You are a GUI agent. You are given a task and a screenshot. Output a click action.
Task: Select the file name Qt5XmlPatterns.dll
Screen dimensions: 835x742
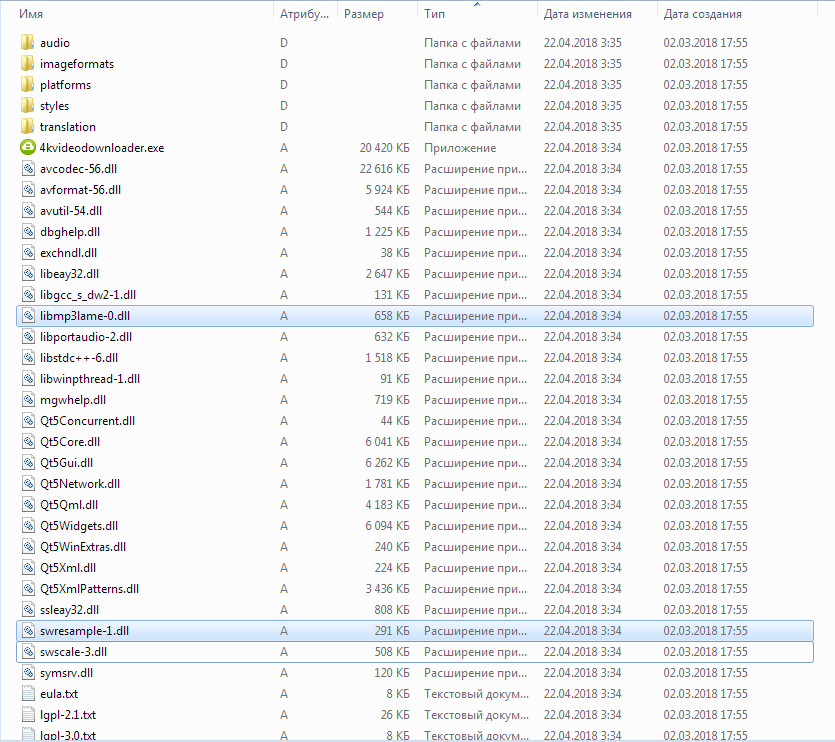(89, 589)
